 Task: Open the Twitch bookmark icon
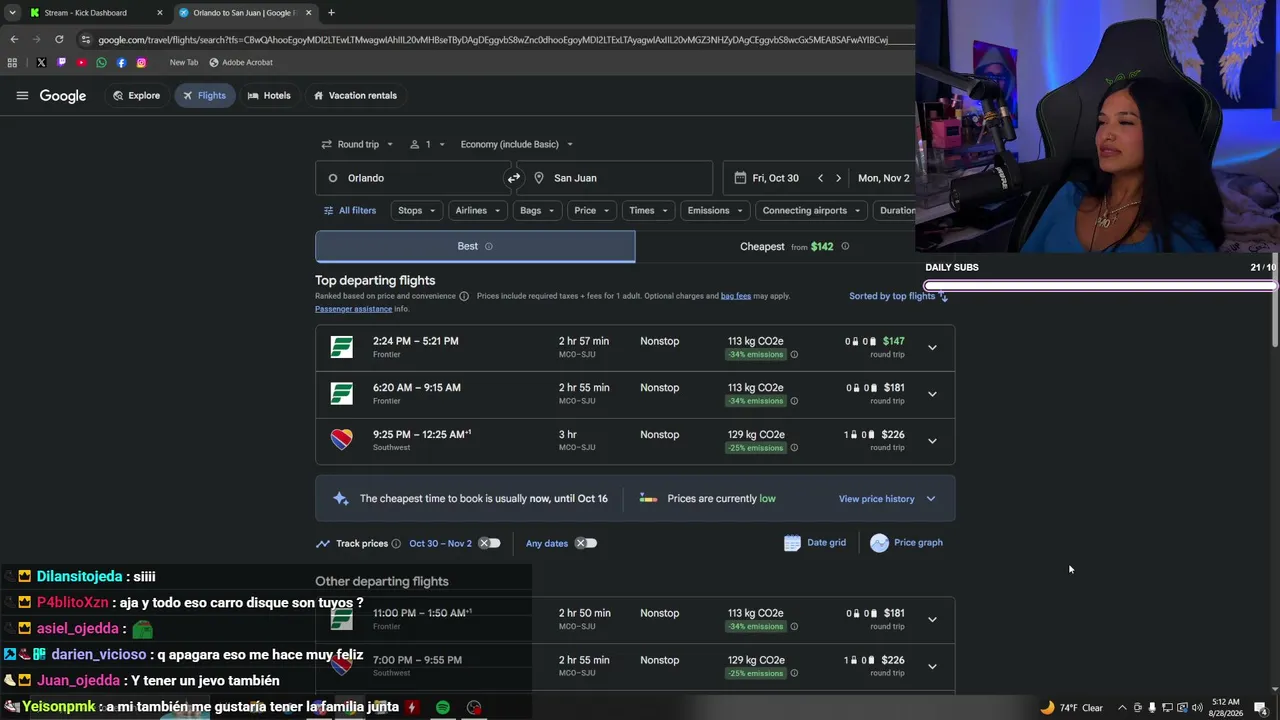(61, 62)
